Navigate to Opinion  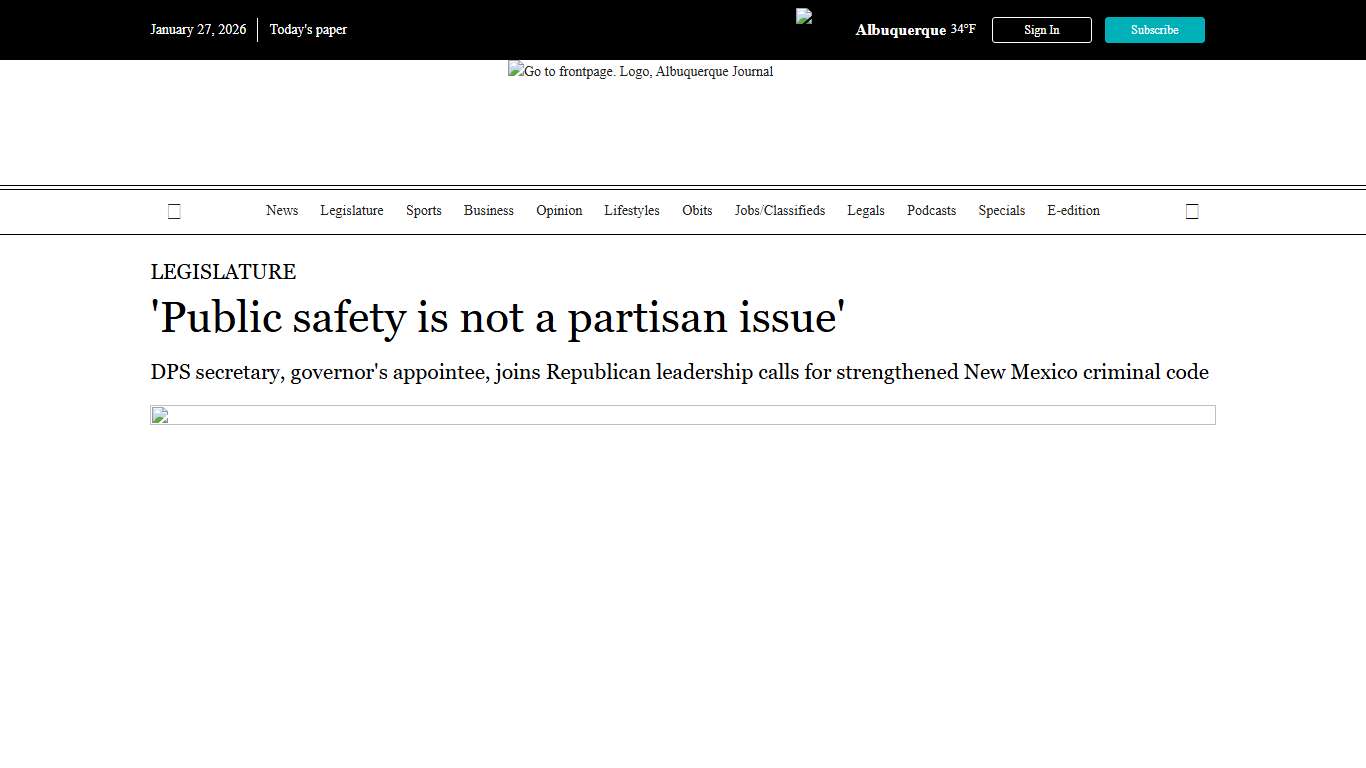[x=559, y=211]
